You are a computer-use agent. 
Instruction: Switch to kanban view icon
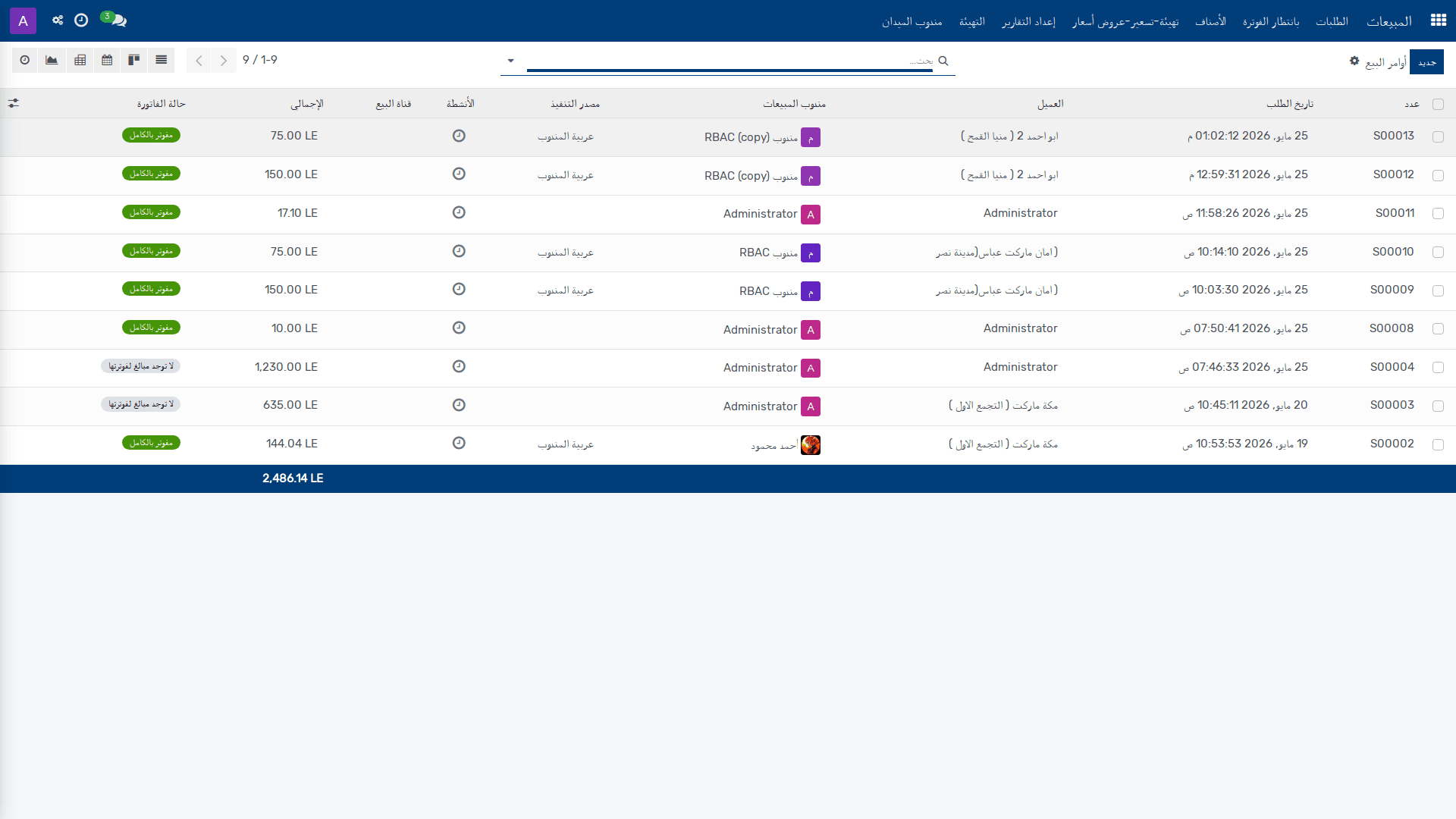[133, 60]
